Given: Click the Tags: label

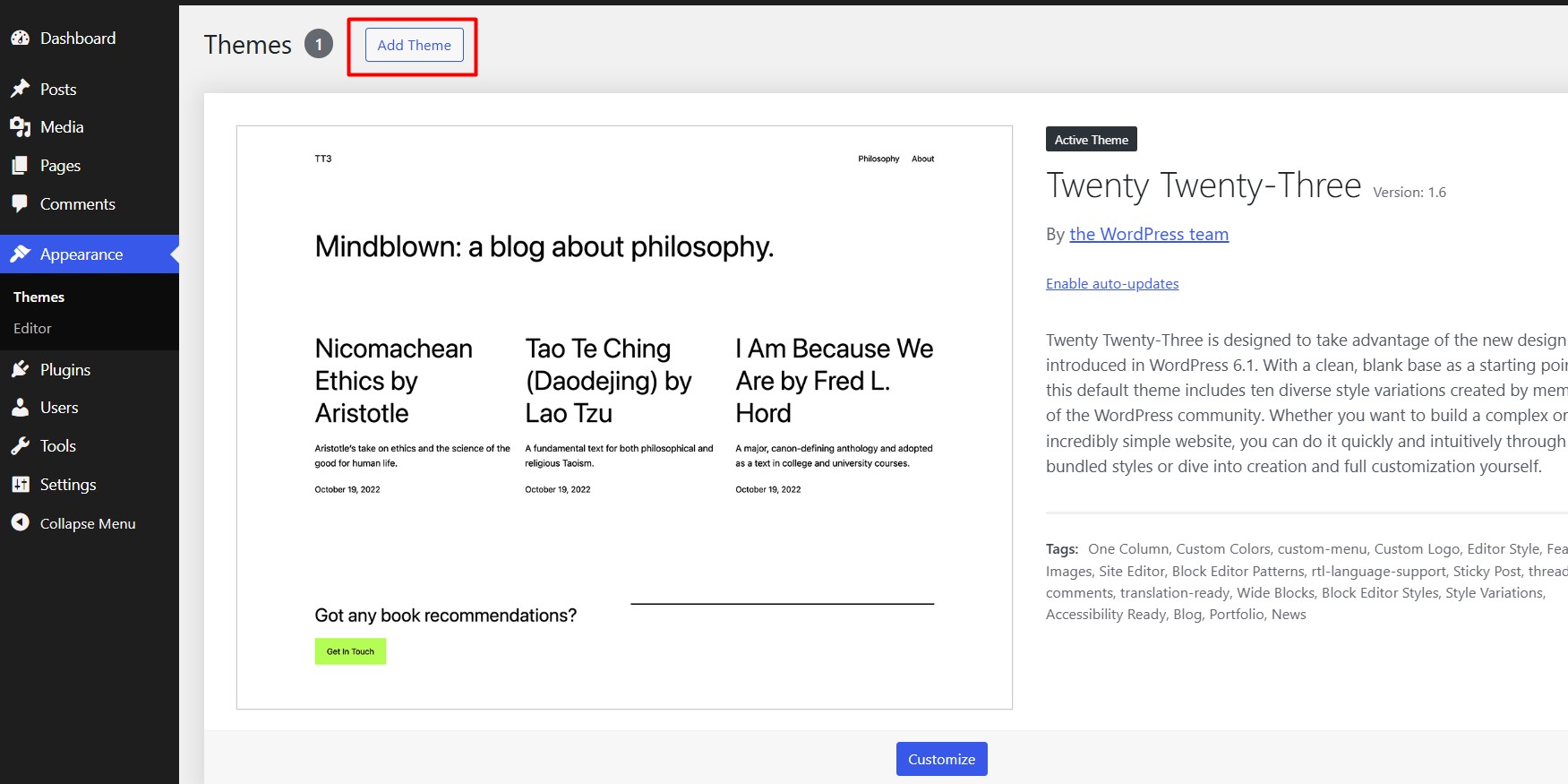Looking at the screenshot, I should 1062,548.
